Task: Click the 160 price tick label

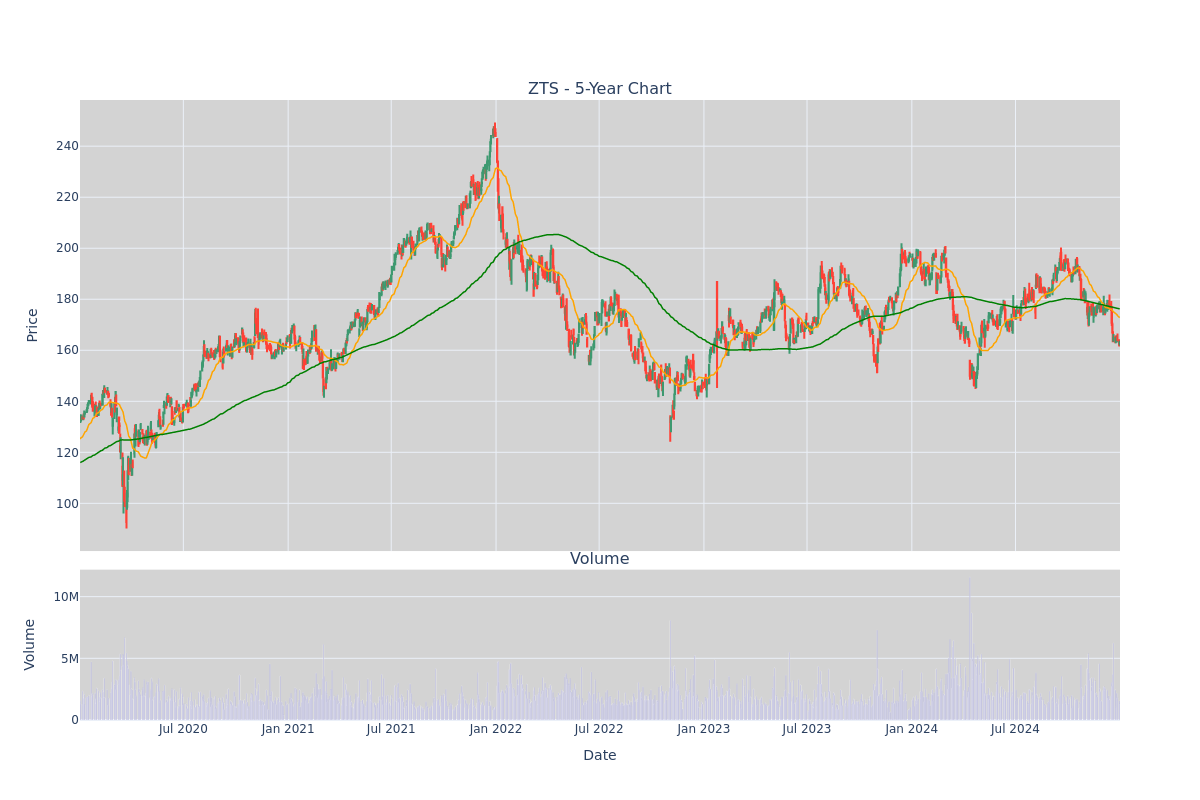Action: [67, 350]
